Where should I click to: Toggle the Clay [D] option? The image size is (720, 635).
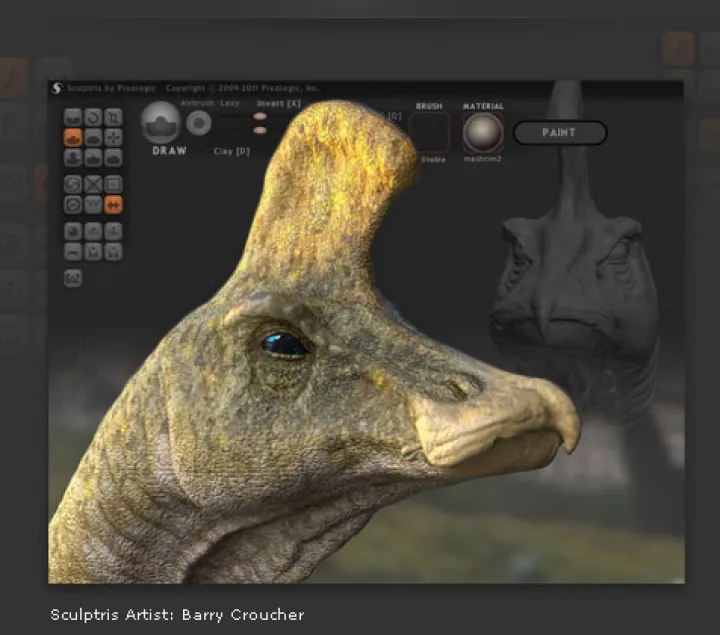231,151
